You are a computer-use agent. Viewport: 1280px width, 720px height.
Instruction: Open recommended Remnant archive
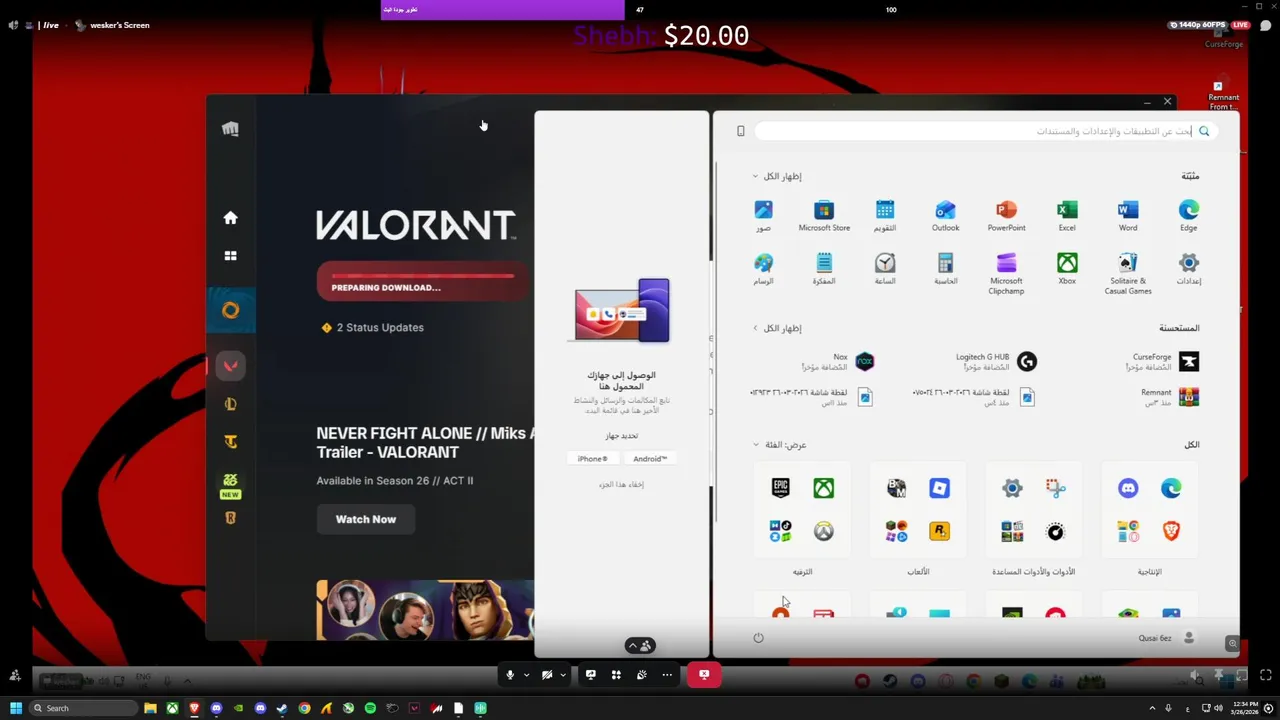[x=1170, y=397]
